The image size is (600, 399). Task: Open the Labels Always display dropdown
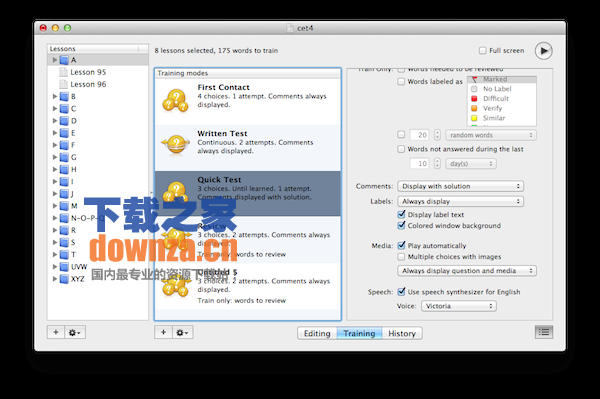(461, 201)
